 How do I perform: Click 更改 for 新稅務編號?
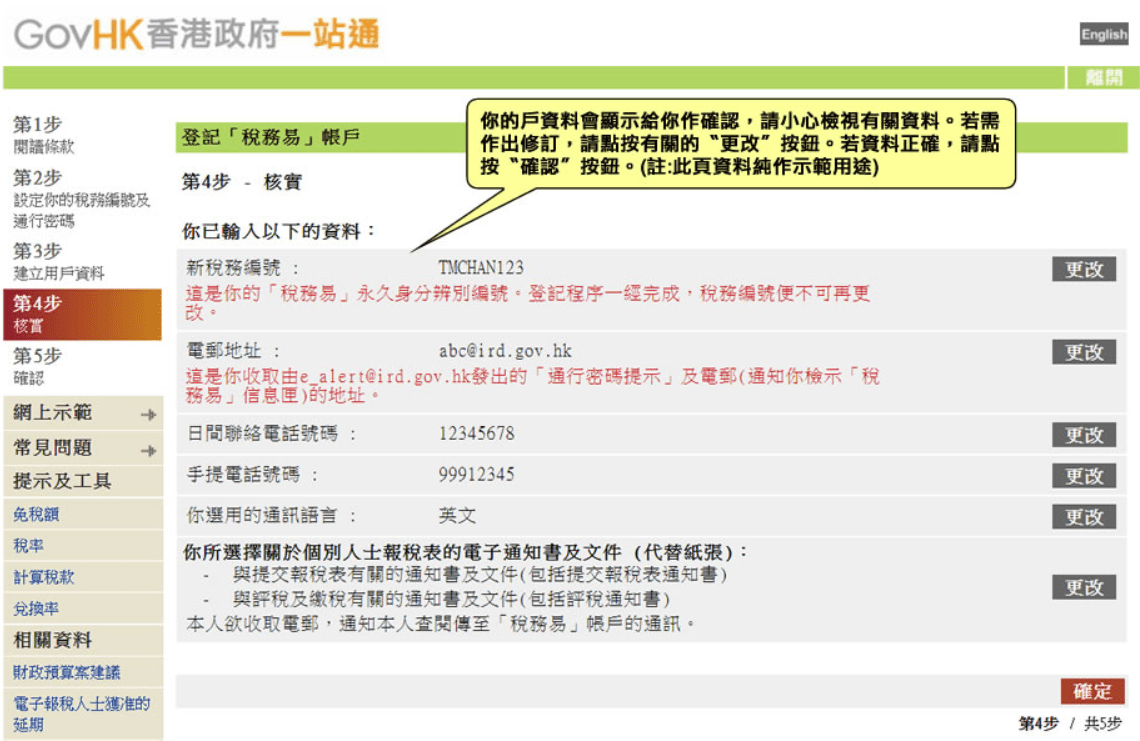point(1083,269)
